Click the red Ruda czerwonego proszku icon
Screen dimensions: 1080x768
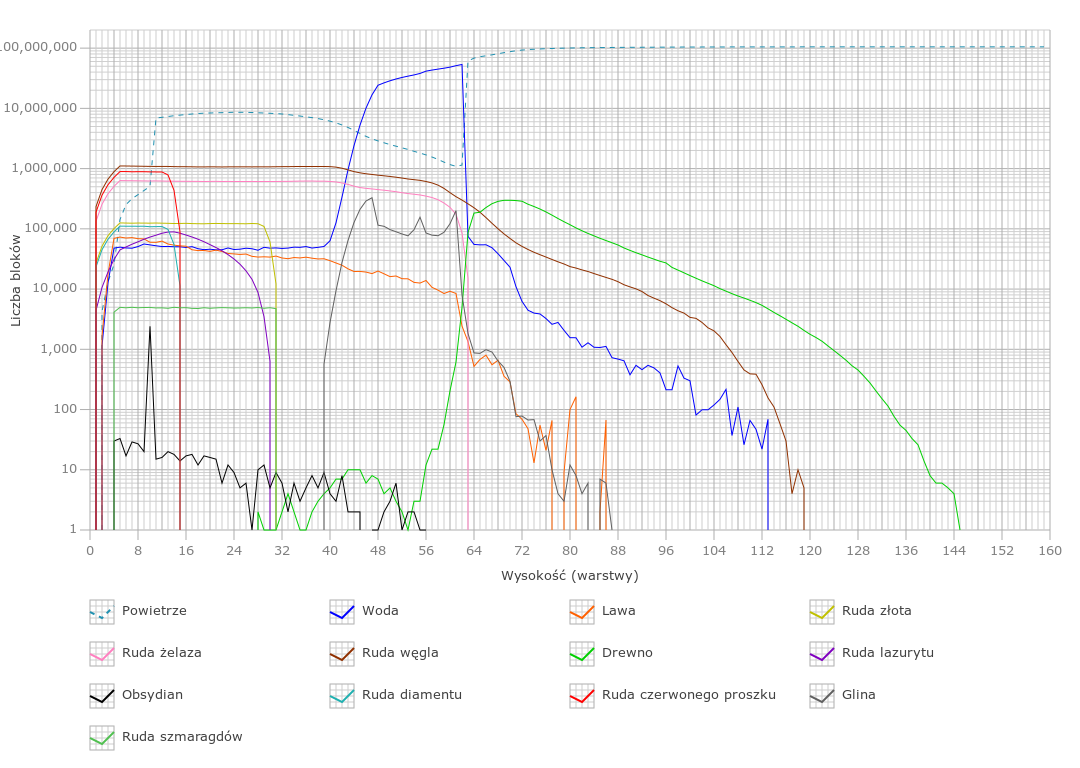click(582, 695)
